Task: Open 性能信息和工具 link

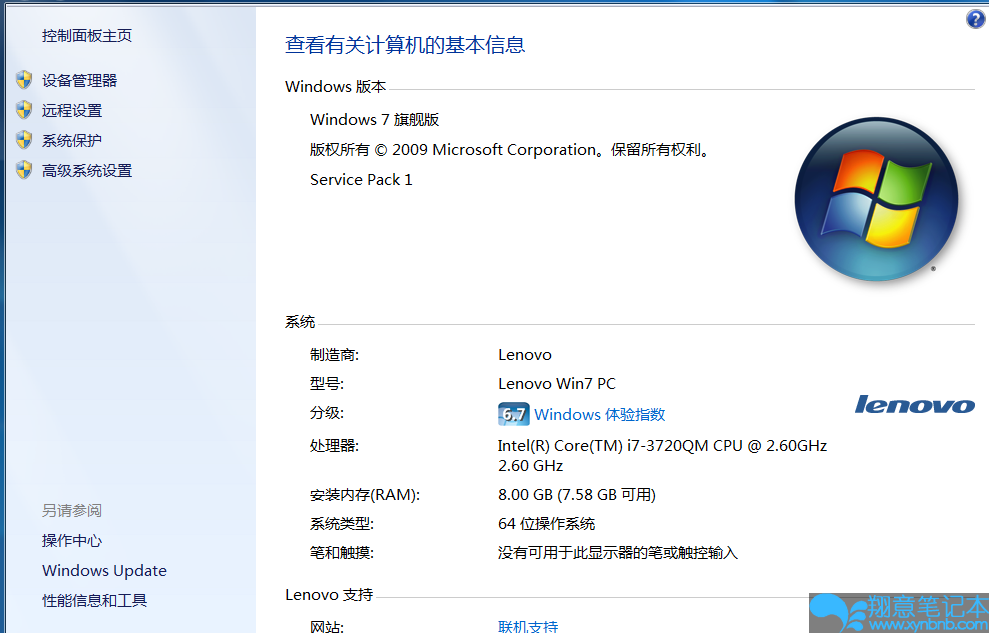Action: click(x=95, y=601)
